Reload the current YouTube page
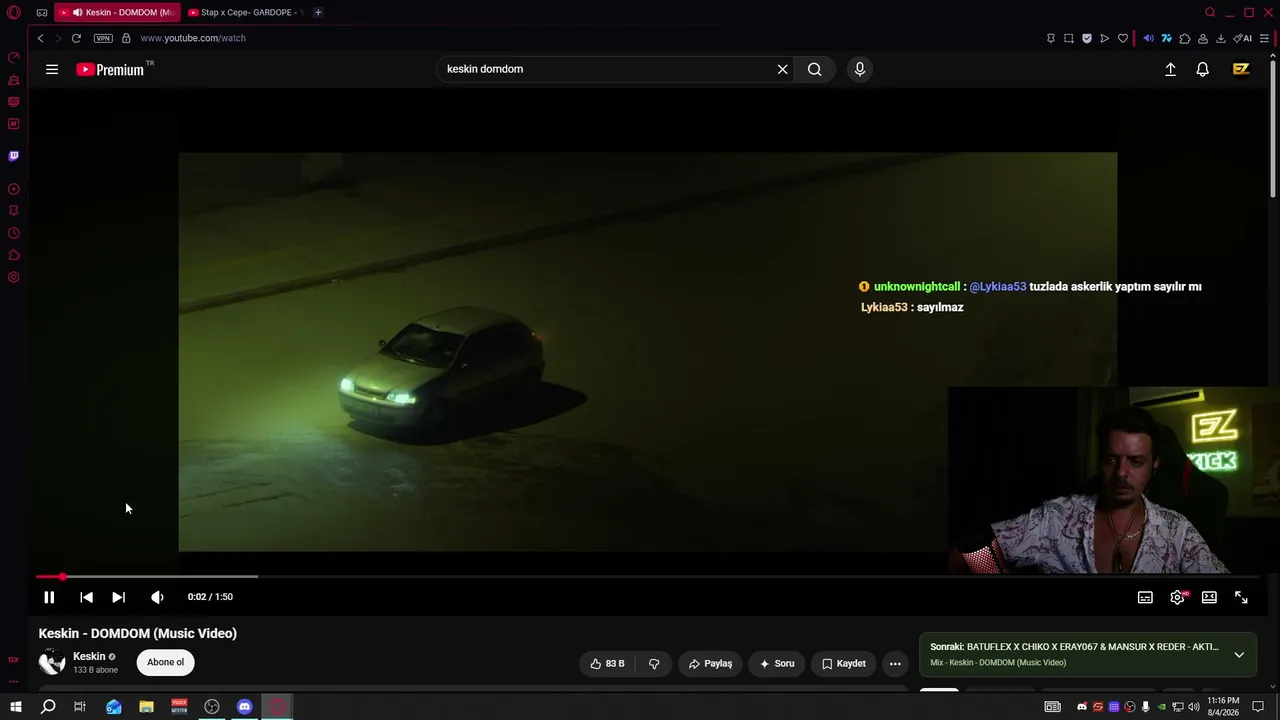This screenshot has height=720, width=1280. (76, 38)
